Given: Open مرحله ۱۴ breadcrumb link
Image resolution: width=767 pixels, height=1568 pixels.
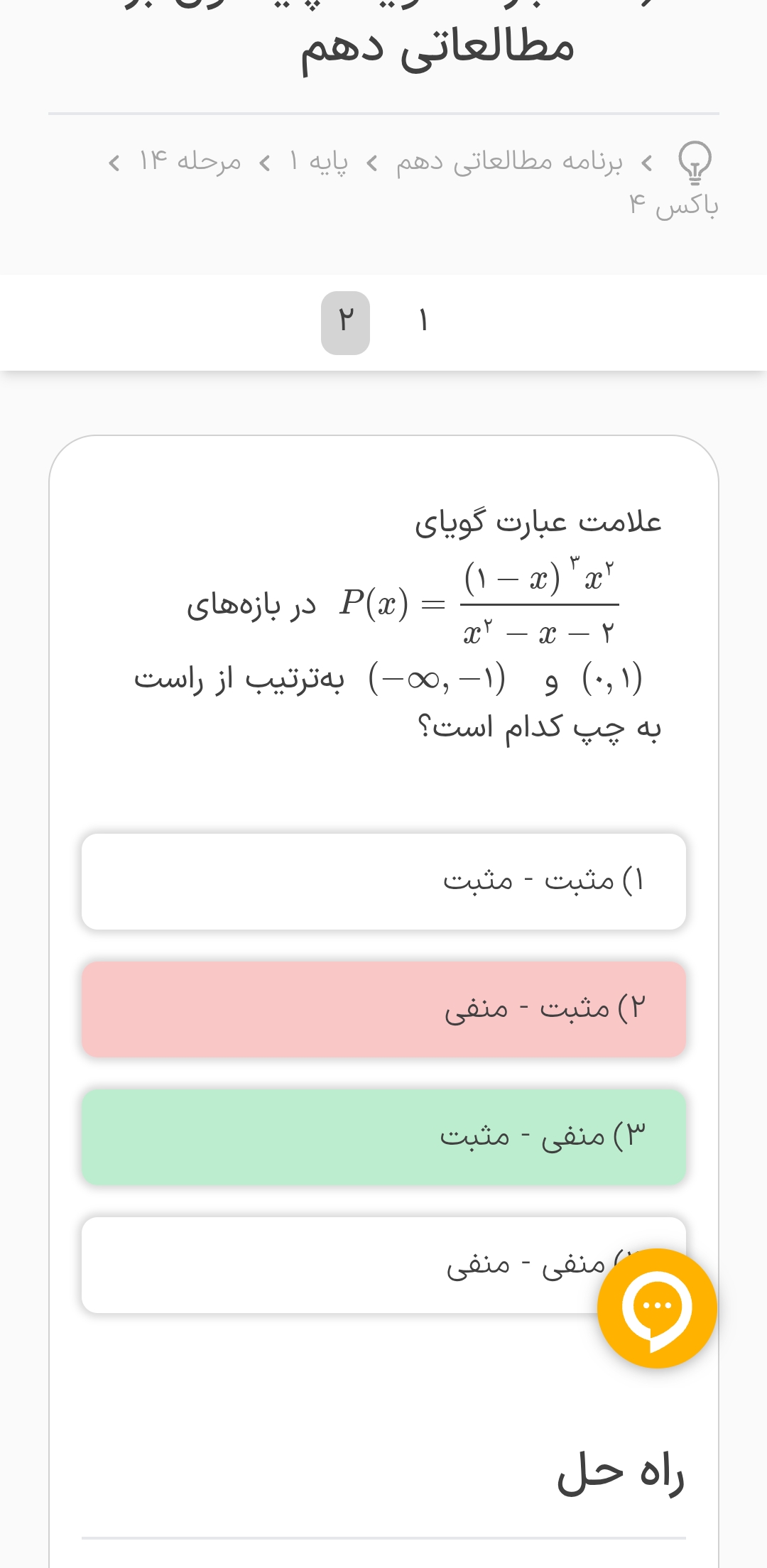Looking at the screenshot, I should [x=190, y=163].
